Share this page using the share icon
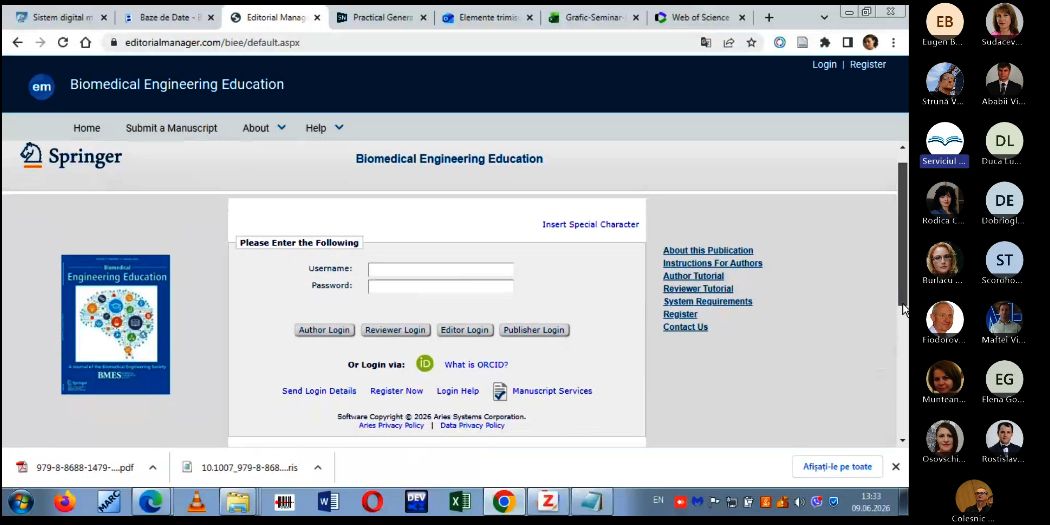Screen dimensions: 1050x525 click(729, 42)
